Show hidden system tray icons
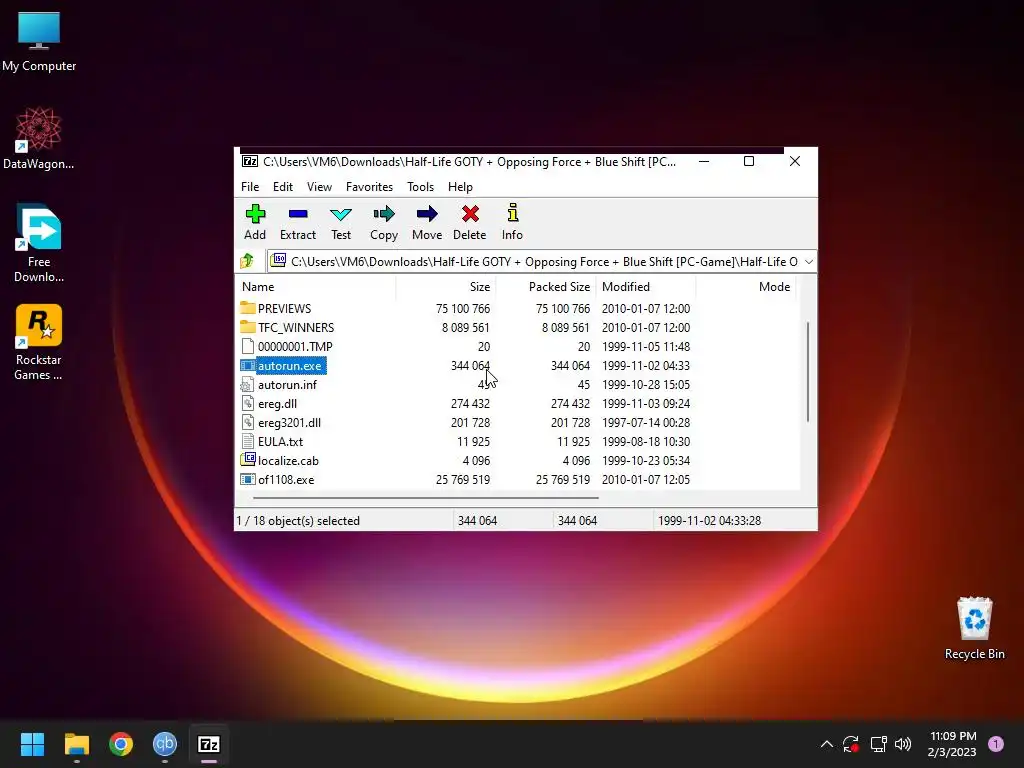1024x768 pixels. [826, 744]
